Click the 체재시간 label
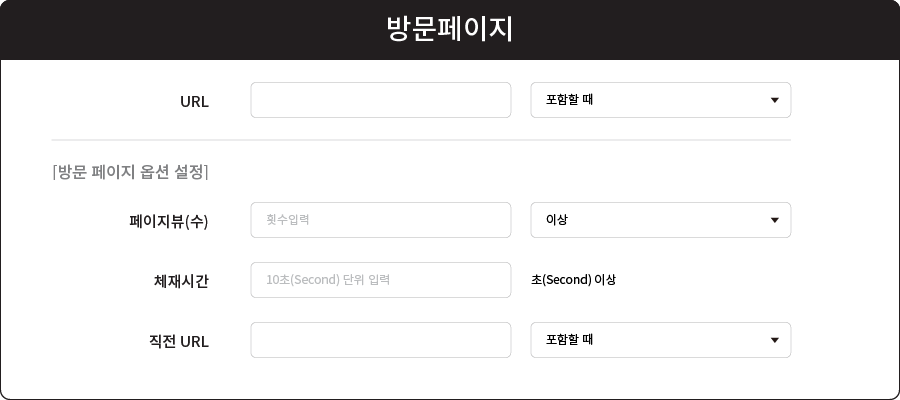 tap(181, 281)
